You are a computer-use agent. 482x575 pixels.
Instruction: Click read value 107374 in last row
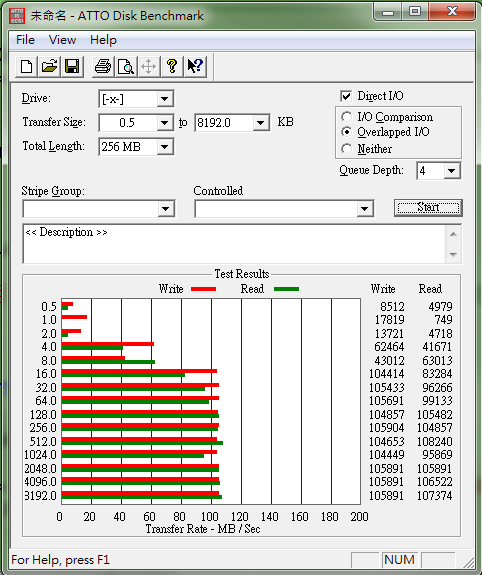[x=435, y=496]
